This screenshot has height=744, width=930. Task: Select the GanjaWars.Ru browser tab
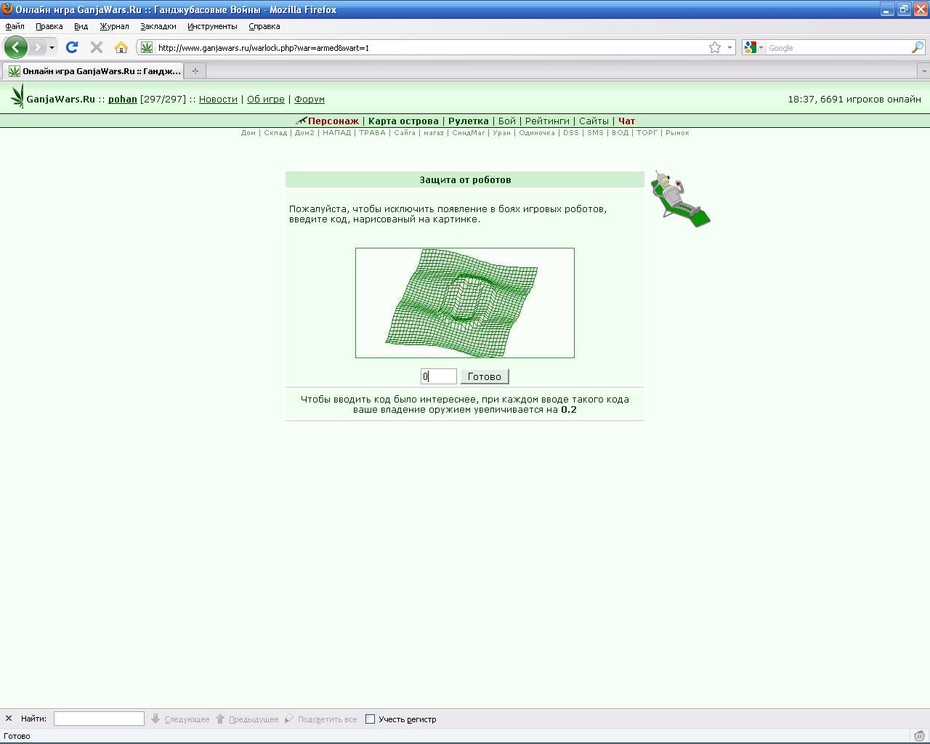(94, 71)
